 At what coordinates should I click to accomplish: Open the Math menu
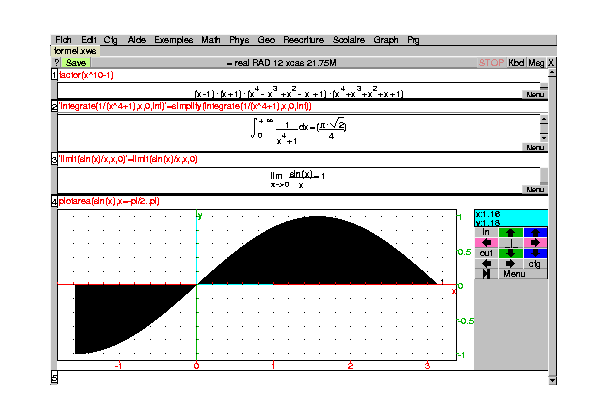(211, 40)
